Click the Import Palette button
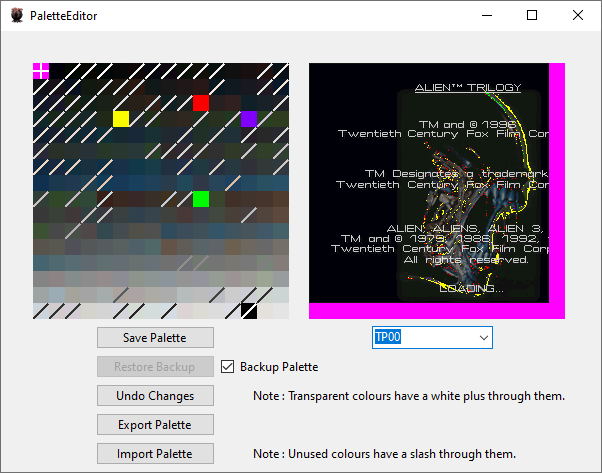The width and height of the screenshot is (602, 473). click(x=155, y=454)
